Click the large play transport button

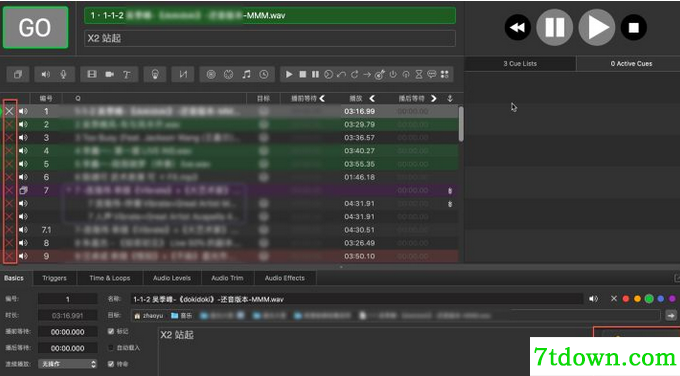point(597,28)
